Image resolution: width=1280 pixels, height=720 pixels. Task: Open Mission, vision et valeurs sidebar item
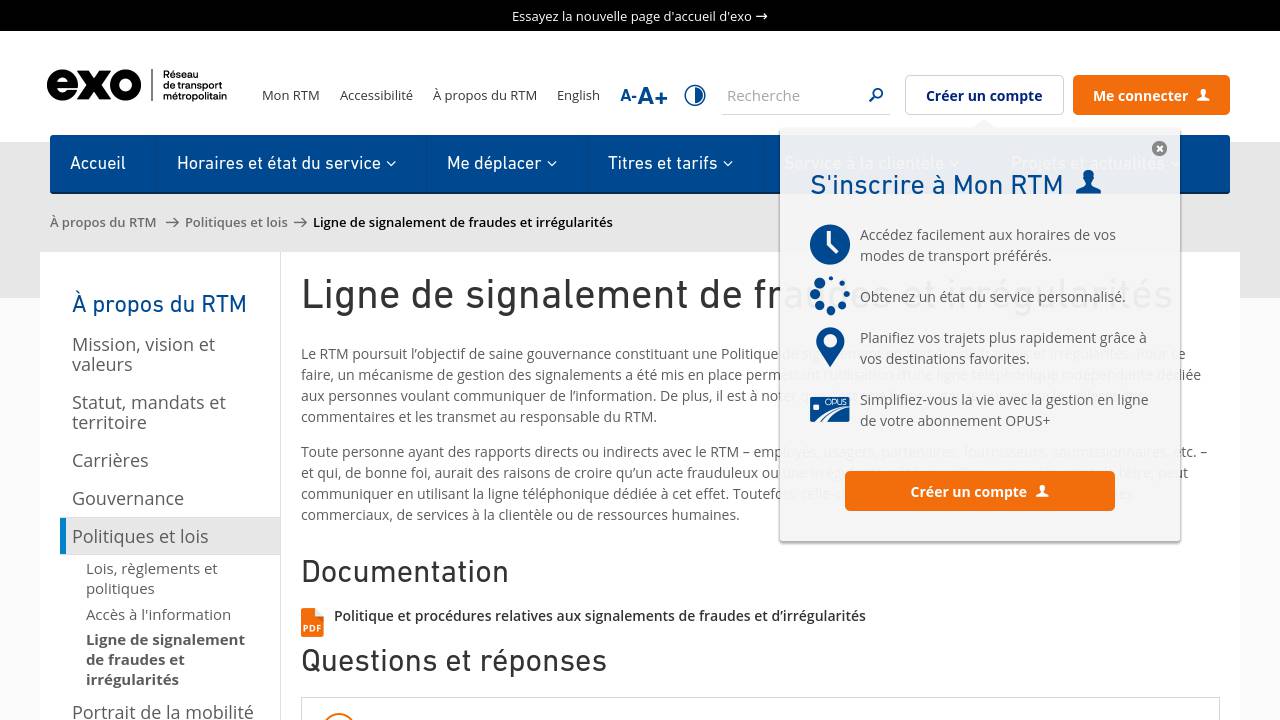click(143, 354)
